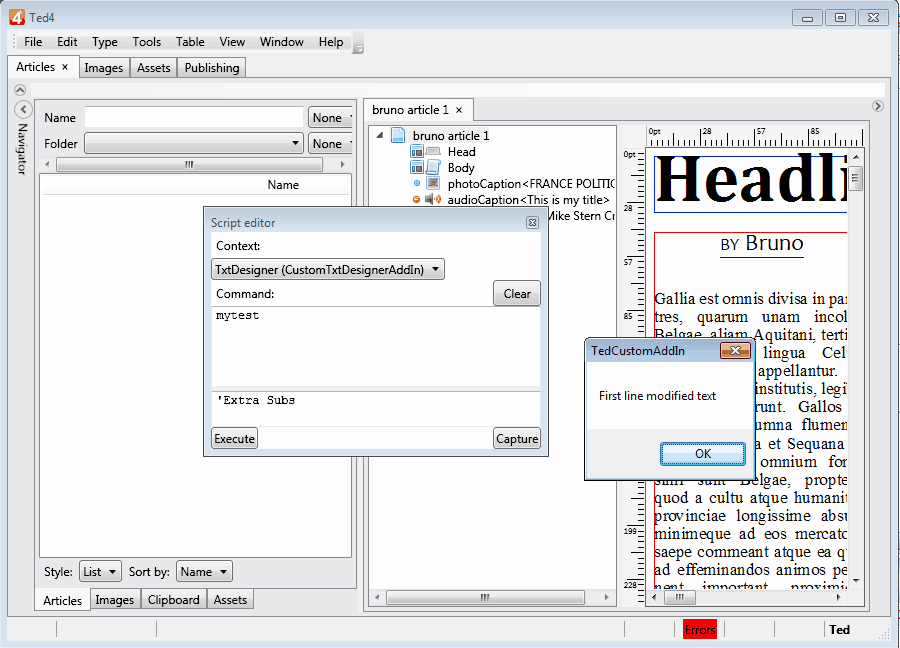Open the Help menu

tap(331, 42)
